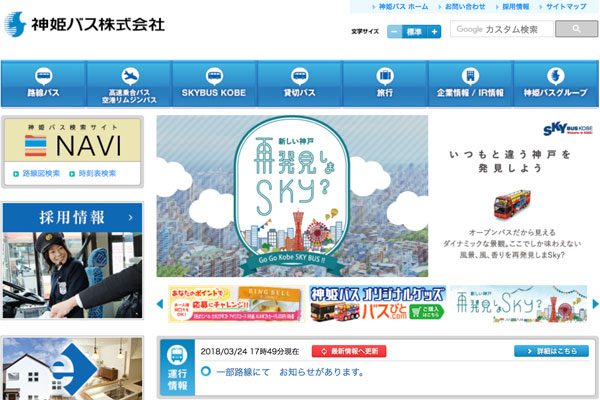
Task: Click the 採用情報 blue banner header
Action: pos(73,217)
